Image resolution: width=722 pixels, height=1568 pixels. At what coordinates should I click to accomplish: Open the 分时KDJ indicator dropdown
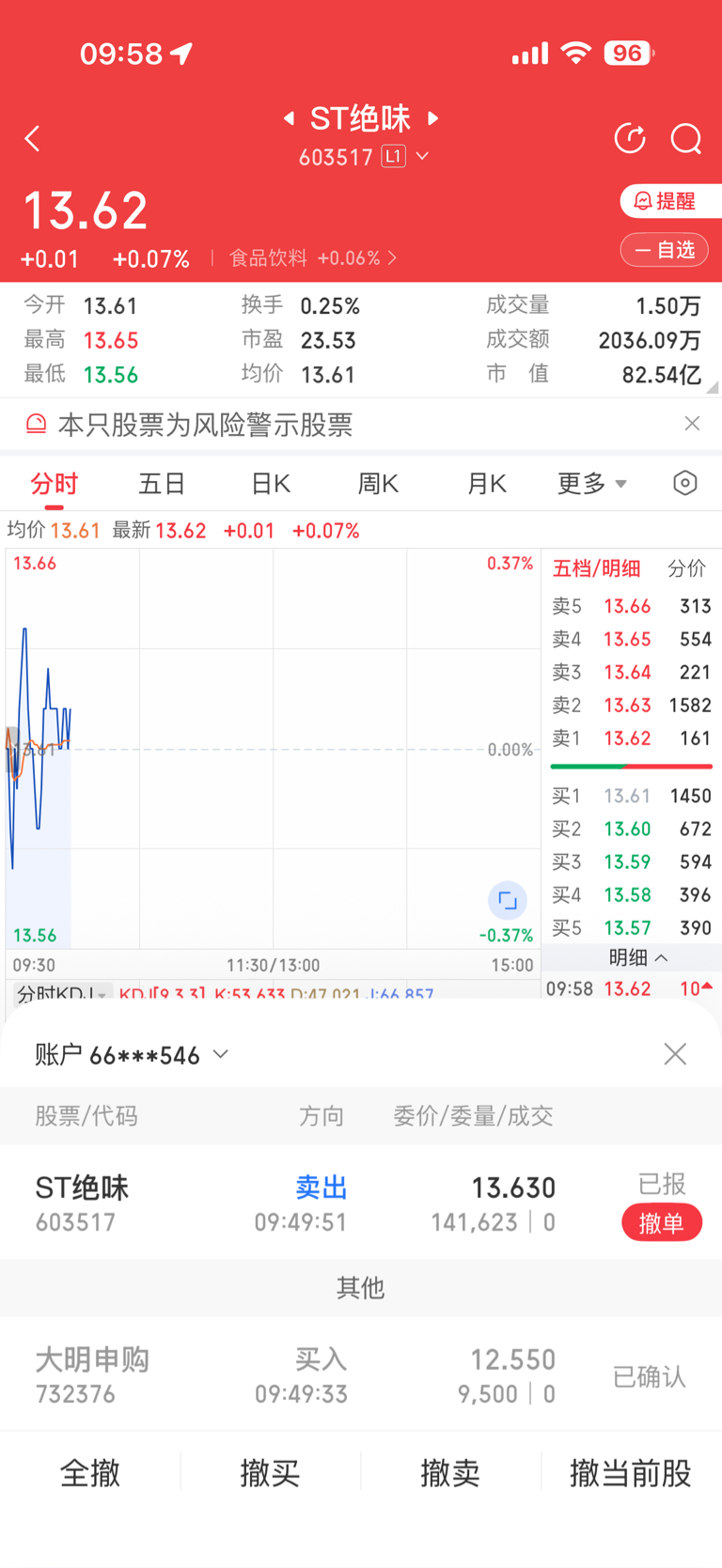click(x=64, y=993)
